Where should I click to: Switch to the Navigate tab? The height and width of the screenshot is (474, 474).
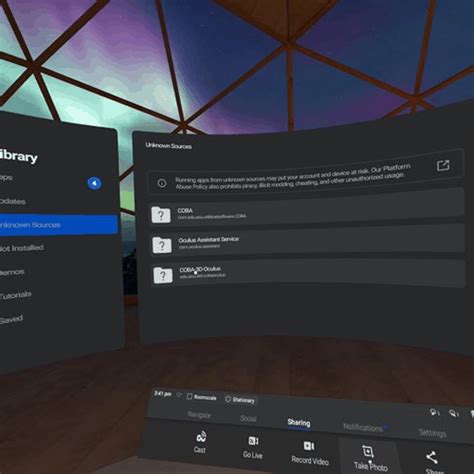click(x=199, y=415)
